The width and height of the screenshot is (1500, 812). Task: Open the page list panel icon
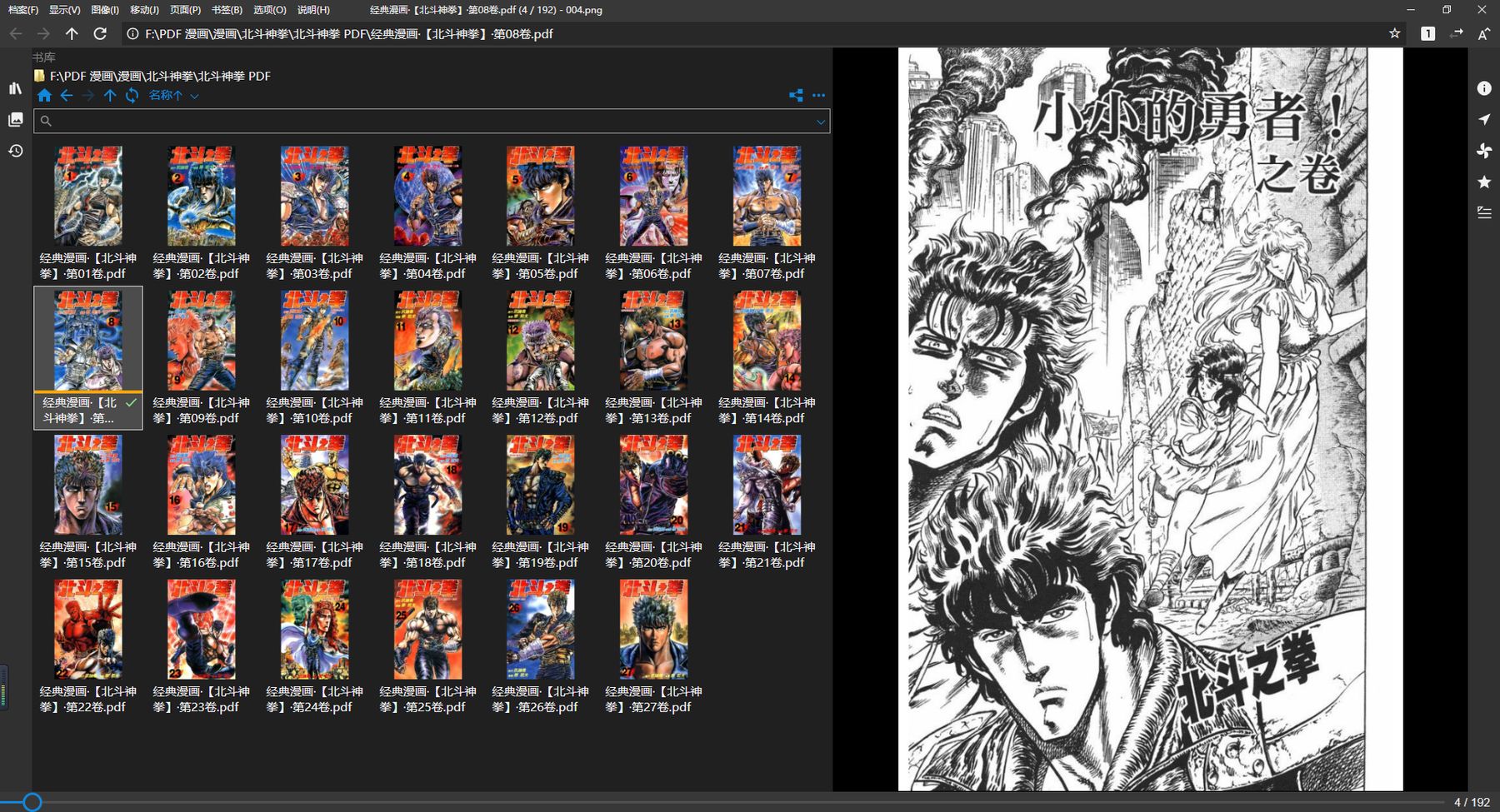point(15,120)
